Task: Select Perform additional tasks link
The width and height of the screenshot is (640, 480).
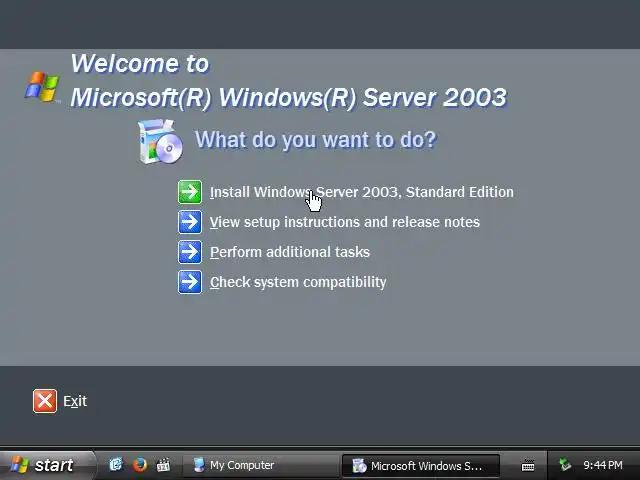Action: (290, 252)
